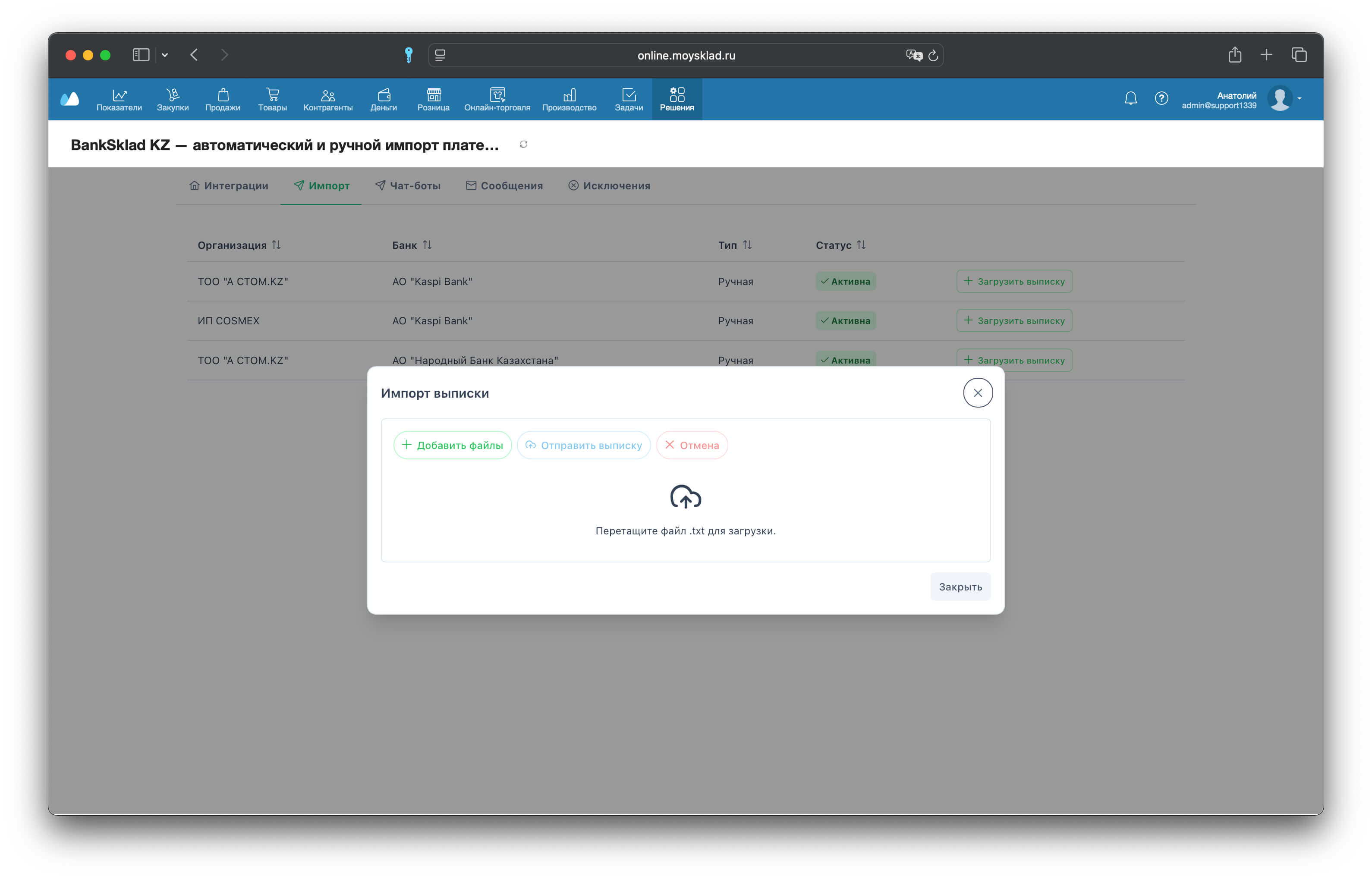Click the MoySklad logo icon

point(70,99)
